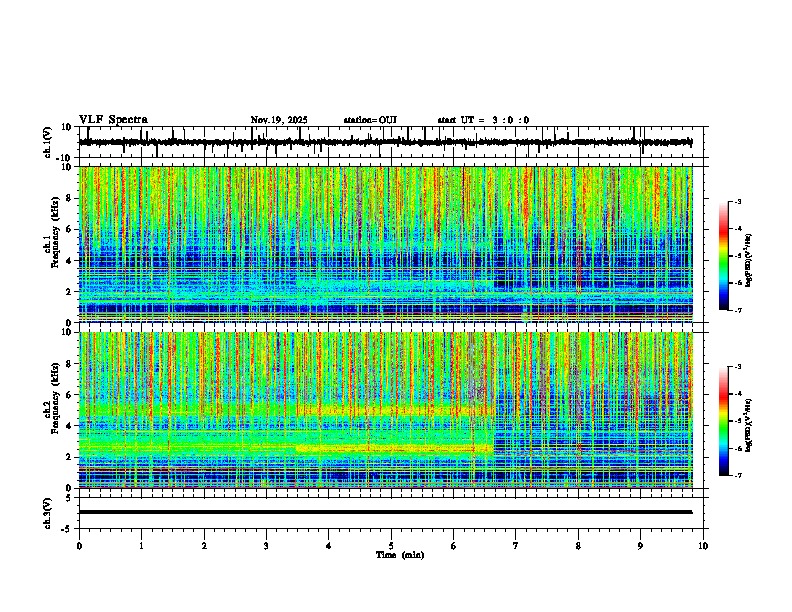Click the ch.1 spectrogram color scale bar
792x612 pixels.
[x=724, y=256]
